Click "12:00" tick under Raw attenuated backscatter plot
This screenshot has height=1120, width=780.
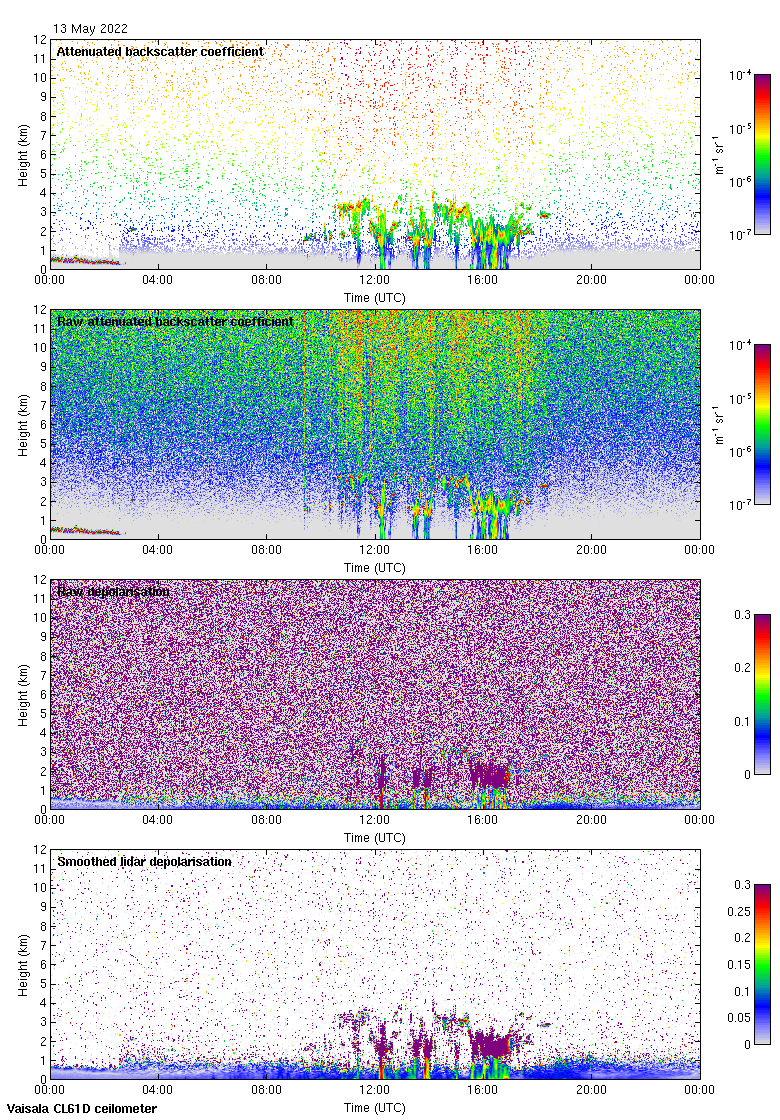coord(374,550)
